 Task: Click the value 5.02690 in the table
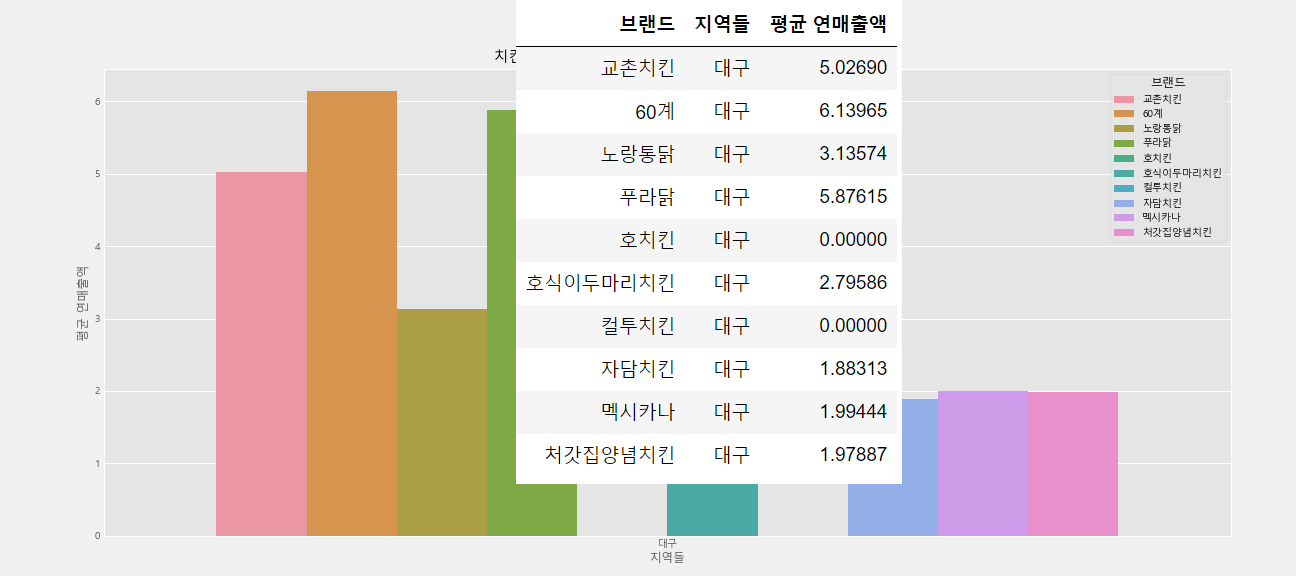pyautogui.click(x=853, y=68)
